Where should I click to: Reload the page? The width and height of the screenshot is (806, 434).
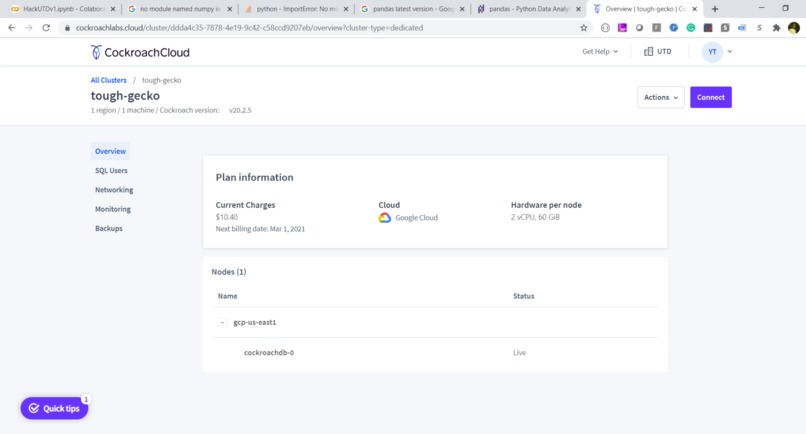[46, 28]
